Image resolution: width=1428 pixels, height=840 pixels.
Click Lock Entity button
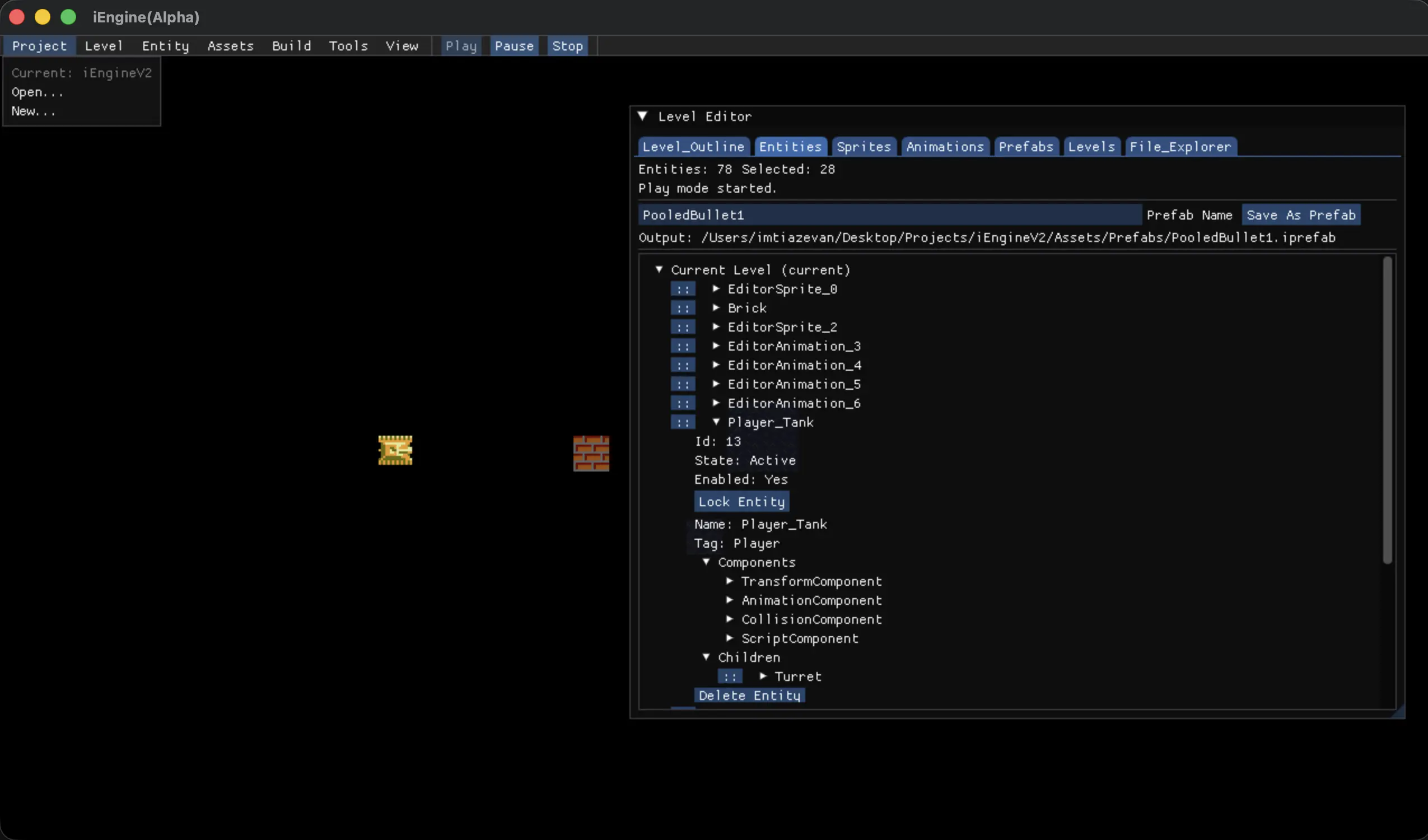(x=741, y=502)
